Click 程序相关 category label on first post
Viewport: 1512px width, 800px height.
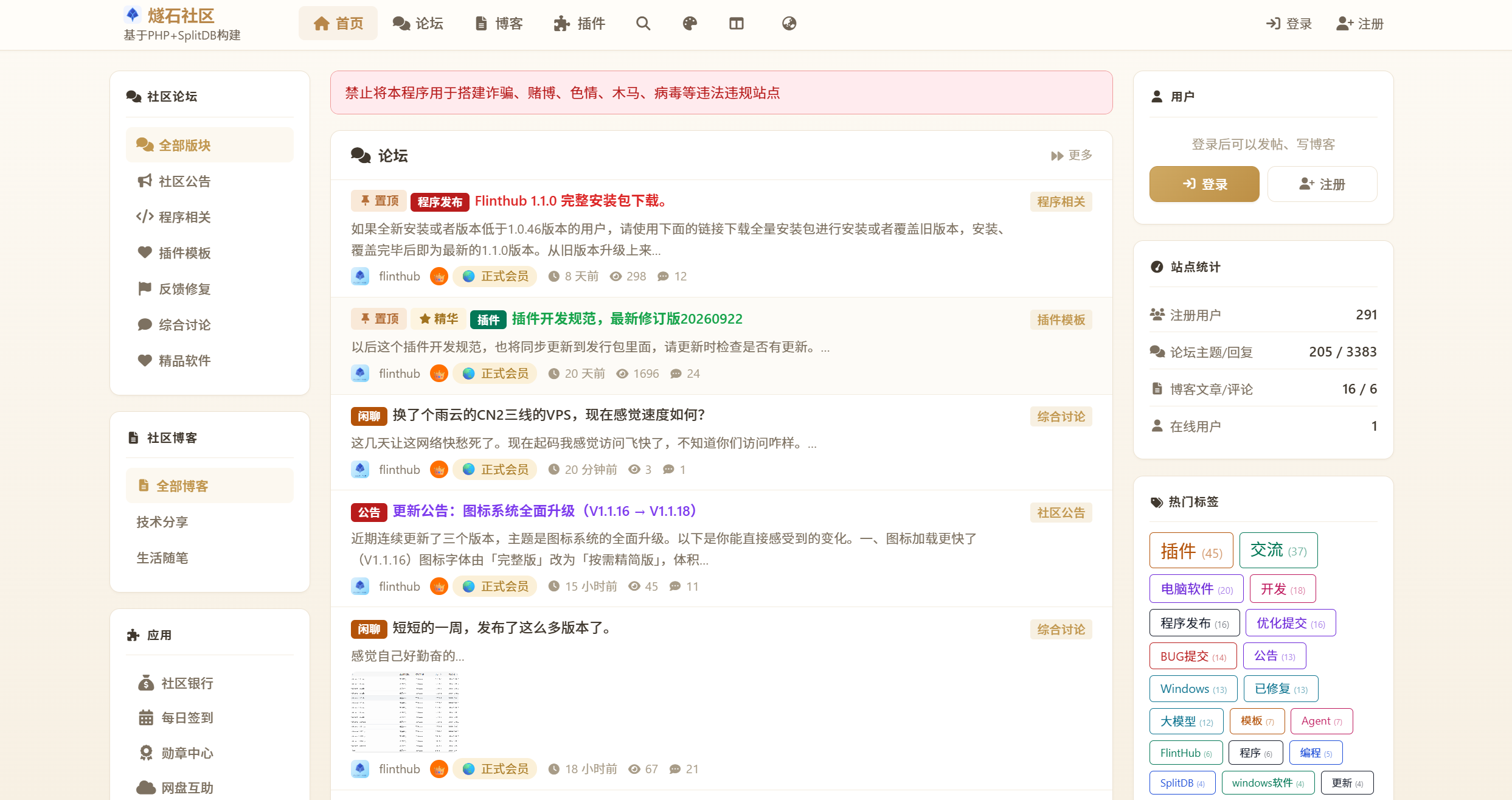coord(1061,202)
